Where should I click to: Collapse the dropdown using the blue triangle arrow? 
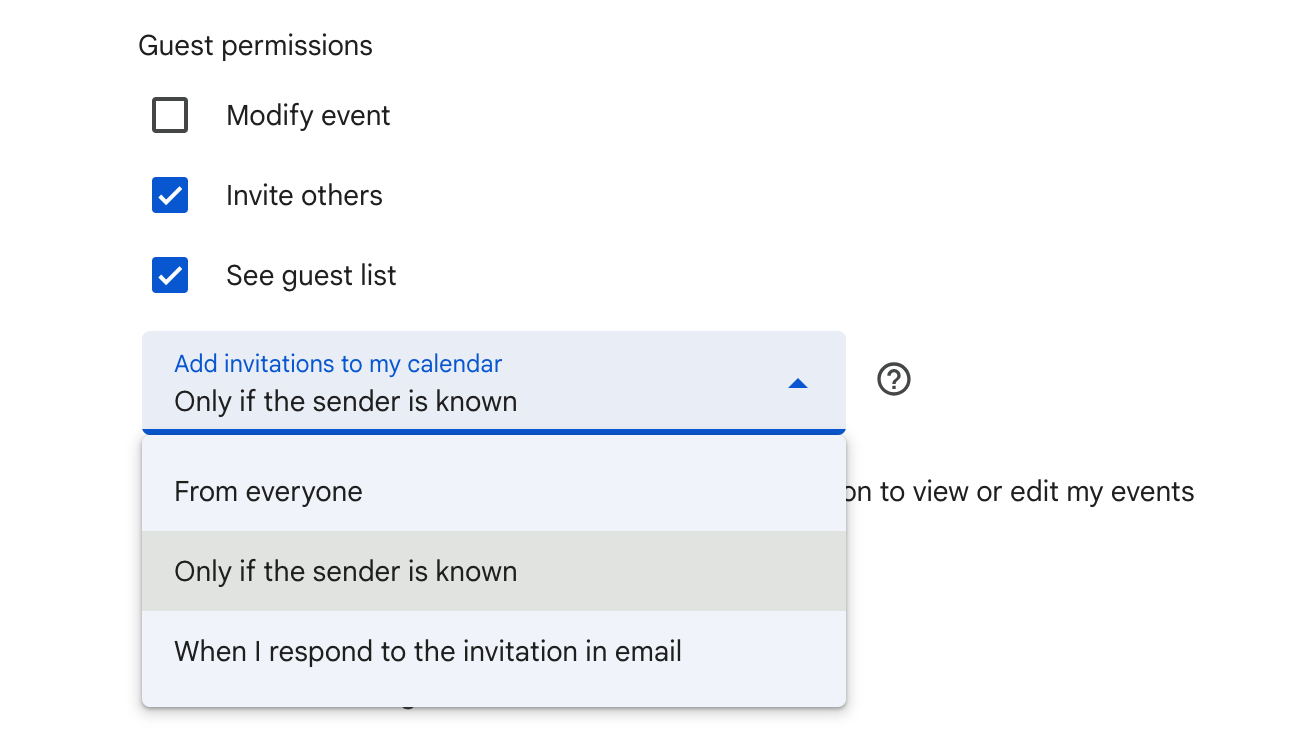[797, 383]
